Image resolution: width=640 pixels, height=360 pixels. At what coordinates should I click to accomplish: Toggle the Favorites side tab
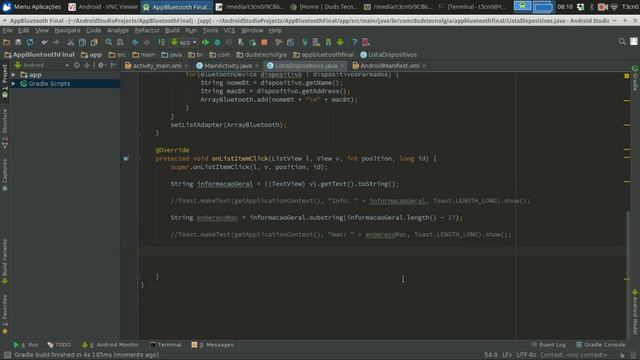click(x=5, y=314)
